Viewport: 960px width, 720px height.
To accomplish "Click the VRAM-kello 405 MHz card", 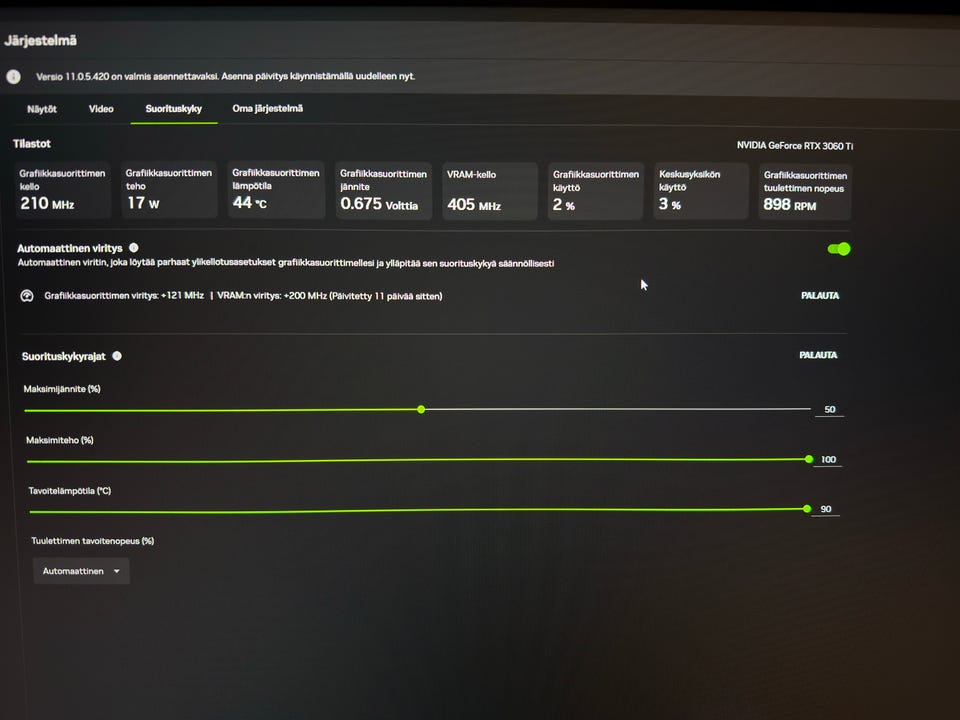I will (490, 191).
